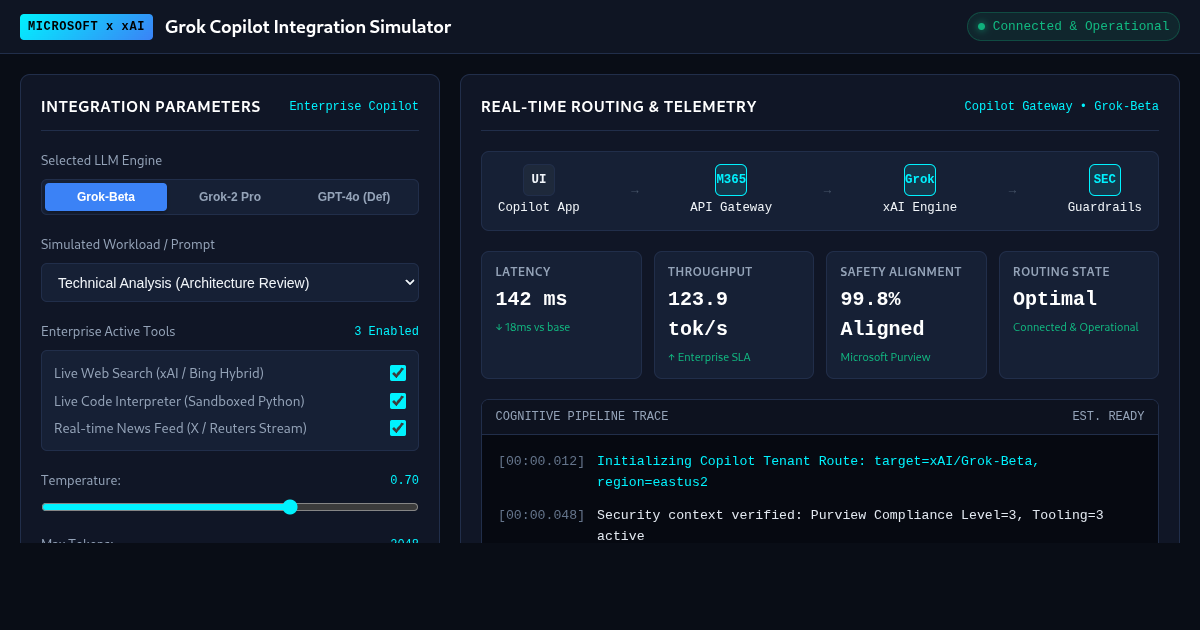Click the Safety Alignment 99.8% card
The image size is (1200, 630).
(x=906, y=315)
